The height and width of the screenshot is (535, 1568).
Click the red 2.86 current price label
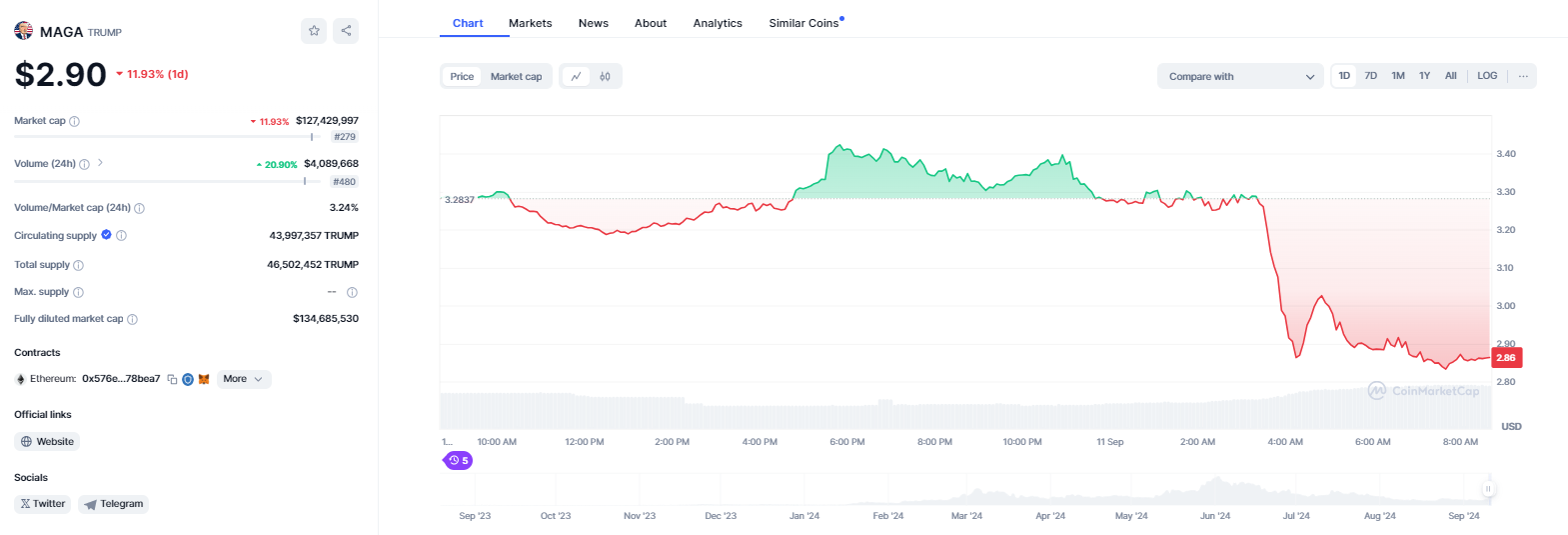tap(1506, 358)
